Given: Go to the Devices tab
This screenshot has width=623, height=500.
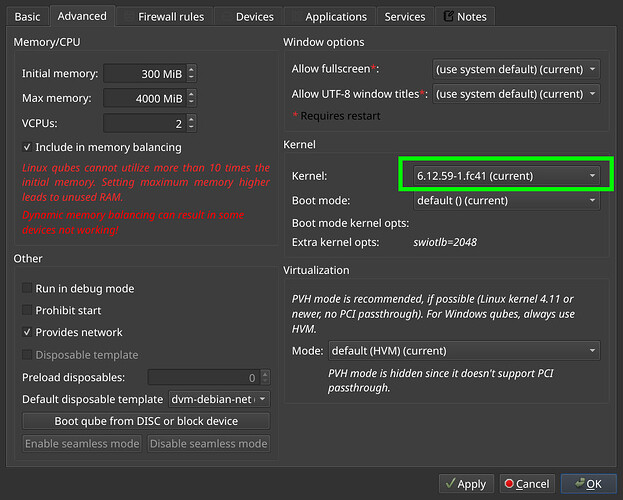Looking at the screenshot, I should tap(254, 16).
